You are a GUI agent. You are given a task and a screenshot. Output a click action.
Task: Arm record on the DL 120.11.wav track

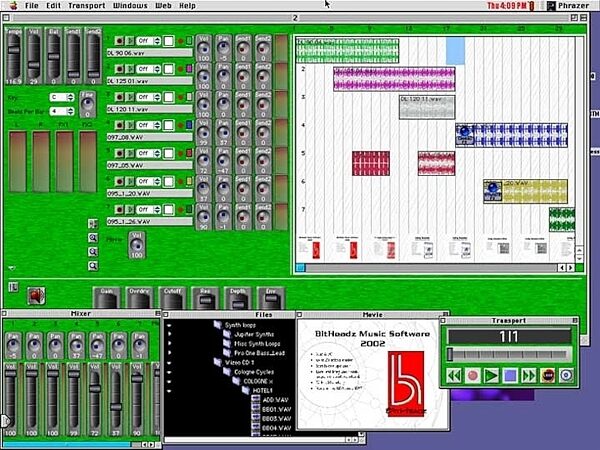point(119,97)
